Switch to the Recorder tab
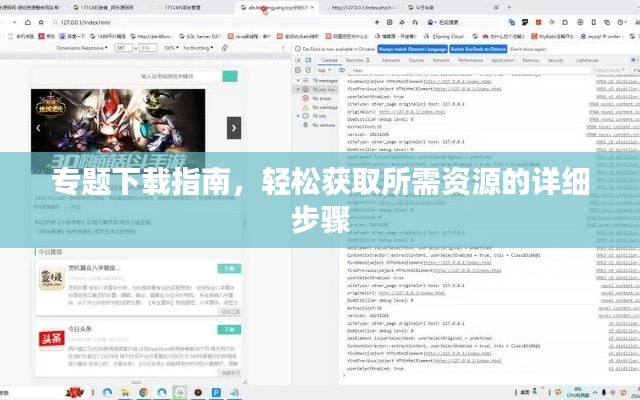This screenshot has height=400, width=640. pos(358,60)
